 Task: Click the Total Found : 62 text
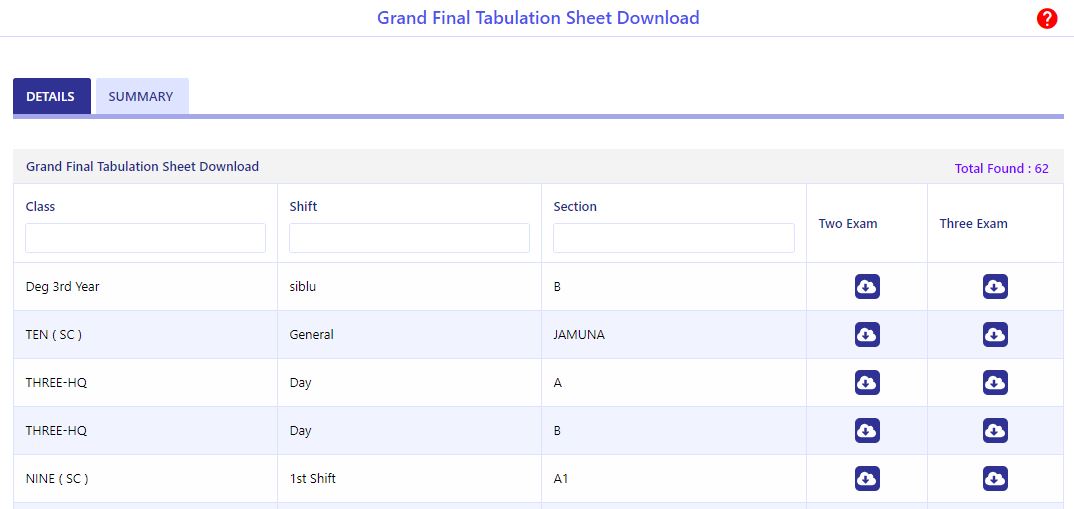1001,169
